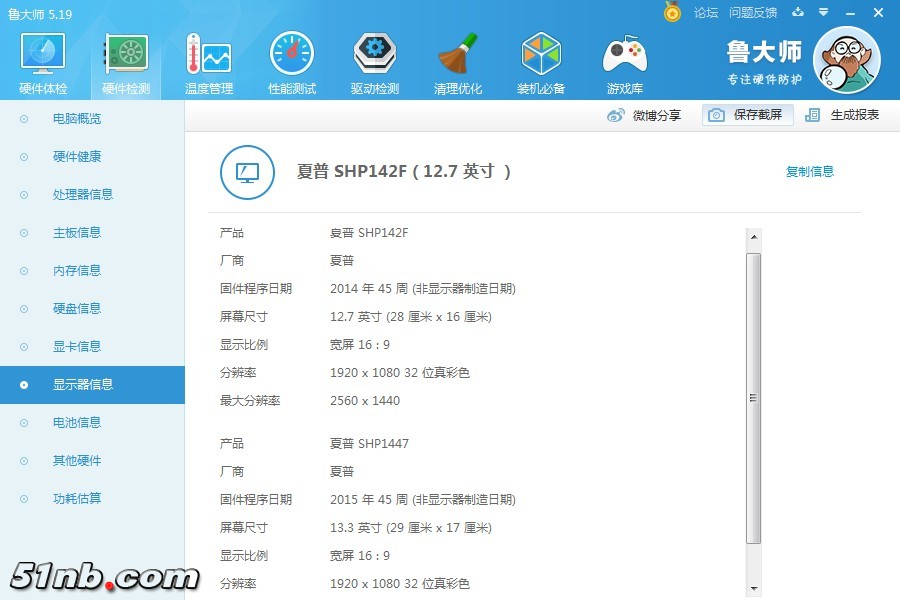900x600 pixels.
Task: Open 装机必备 cube icon
Action: click(x=541, y=63)
